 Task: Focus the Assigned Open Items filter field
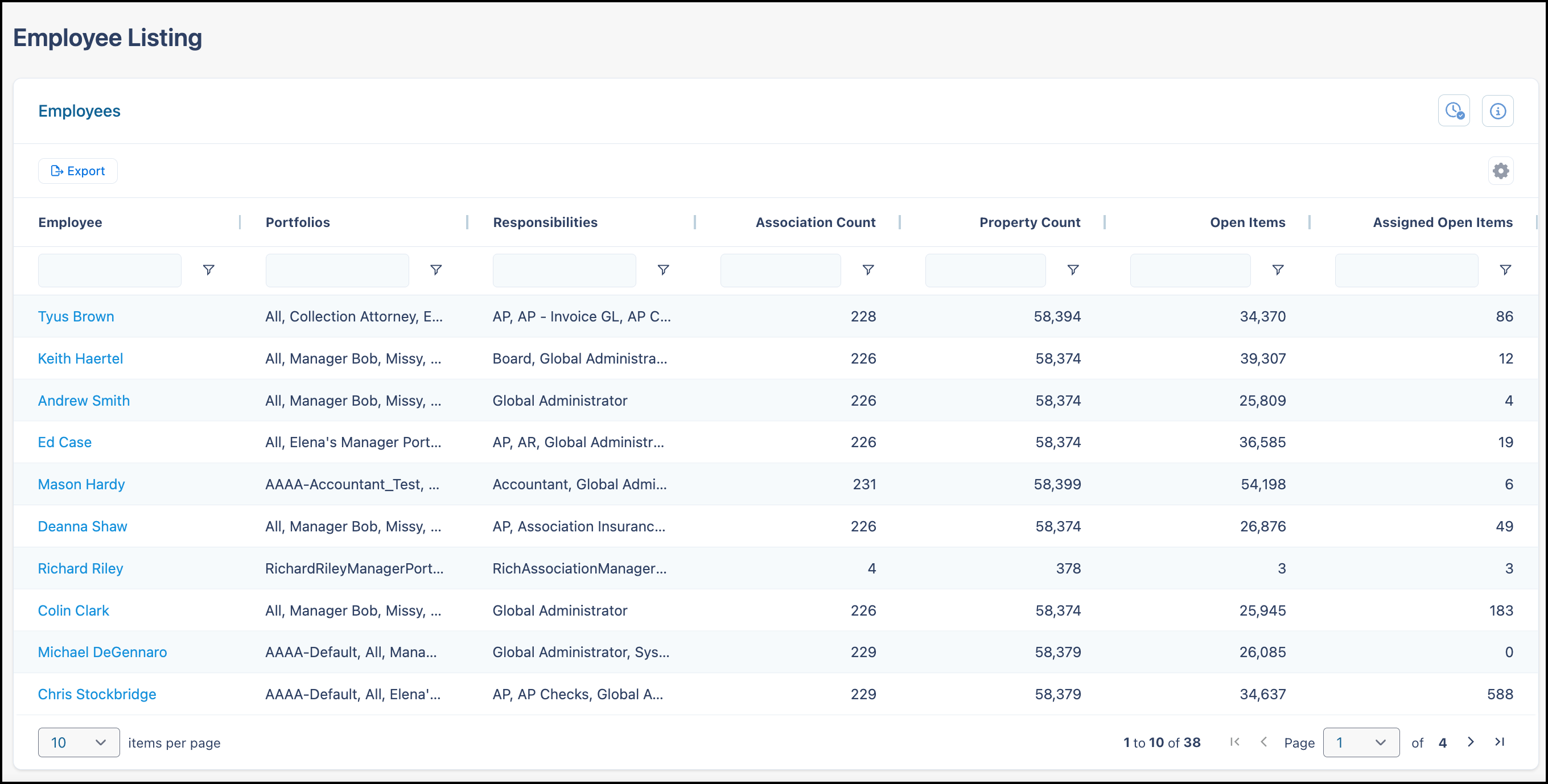[1407, 270]
